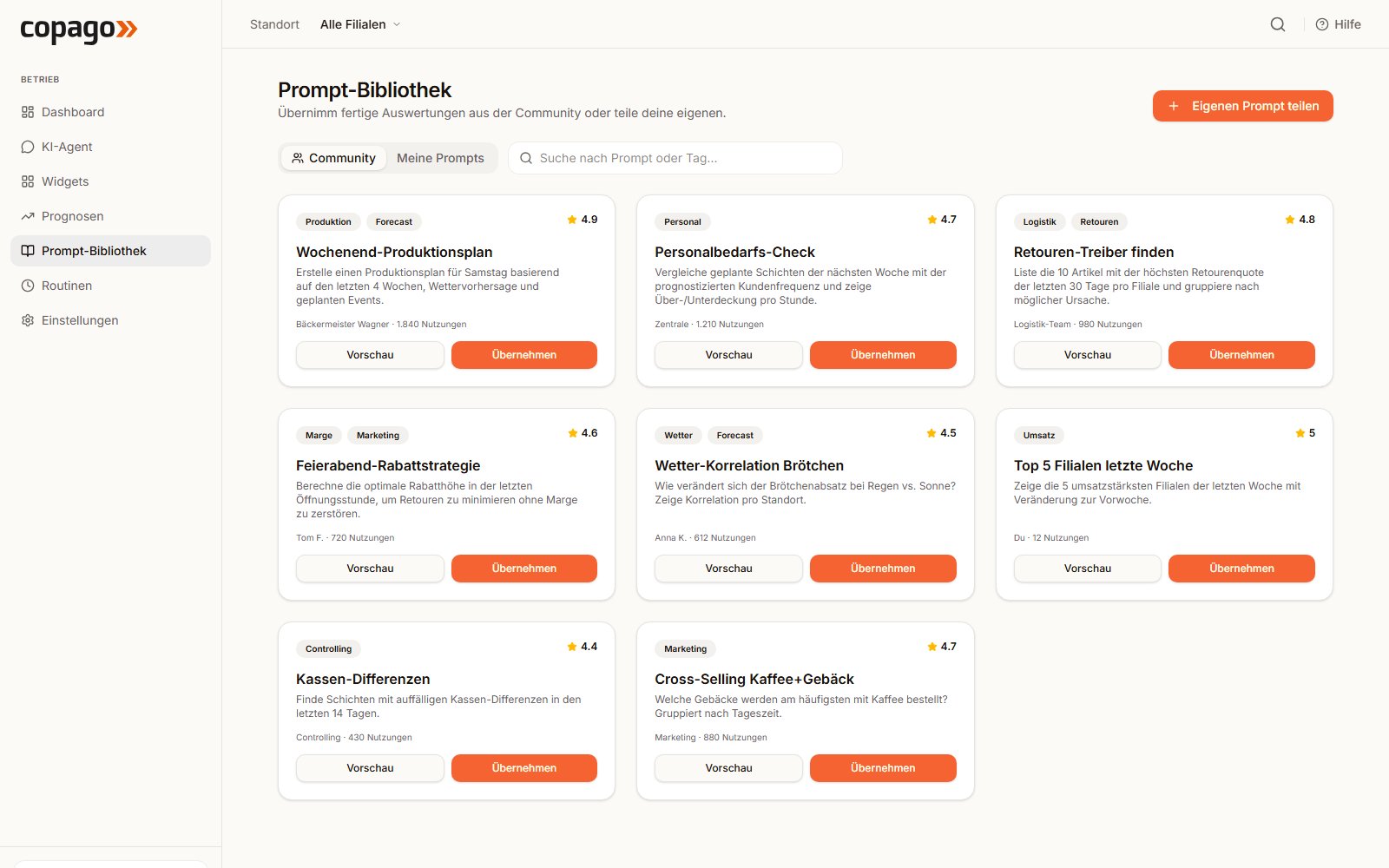The width and height of the screenshot is (1389, 868).
Task: Click Übernehmen on Kassen-Differenzen card
Action: [524, 768]
